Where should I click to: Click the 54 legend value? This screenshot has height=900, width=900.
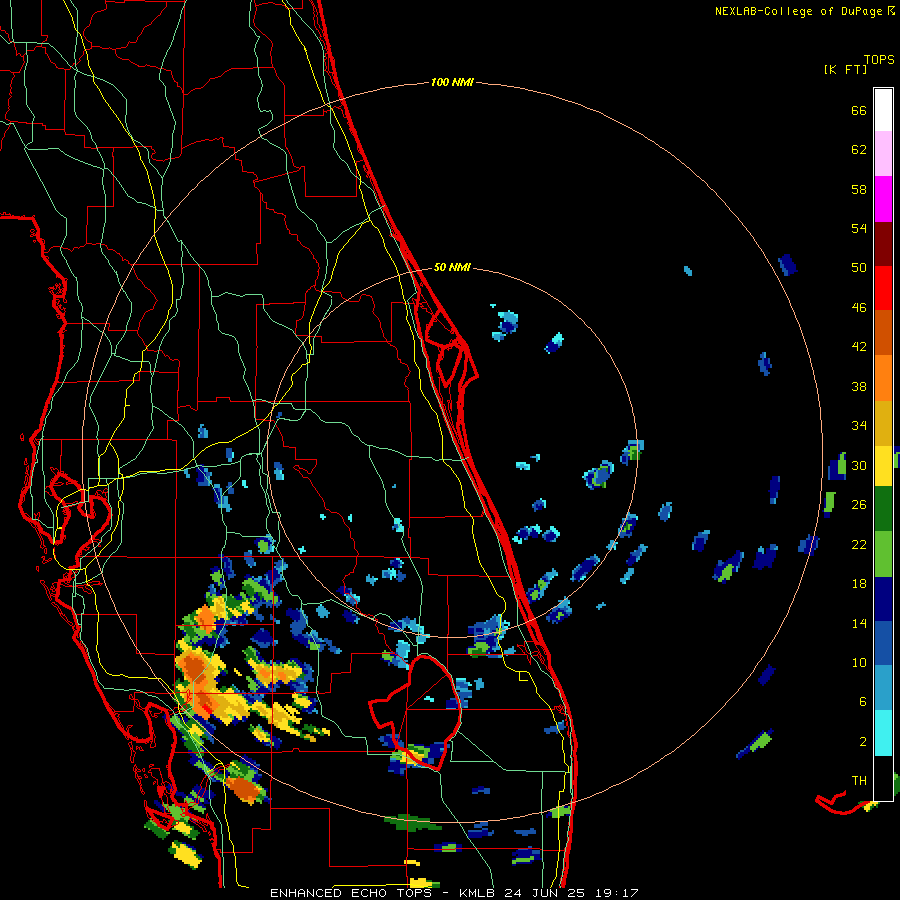tap(859, 228)
